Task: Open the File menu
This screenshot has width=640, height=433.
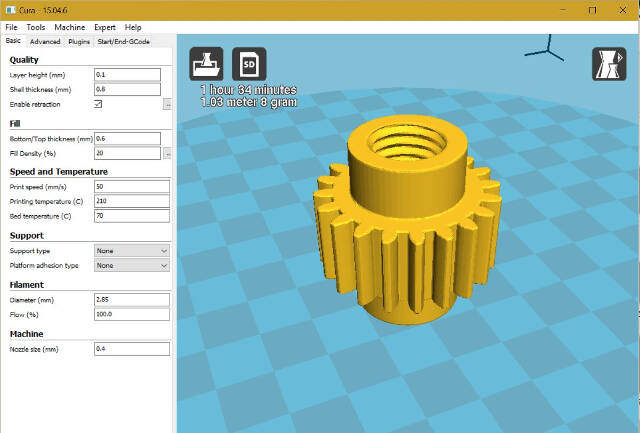Action: tap(11, 27)
